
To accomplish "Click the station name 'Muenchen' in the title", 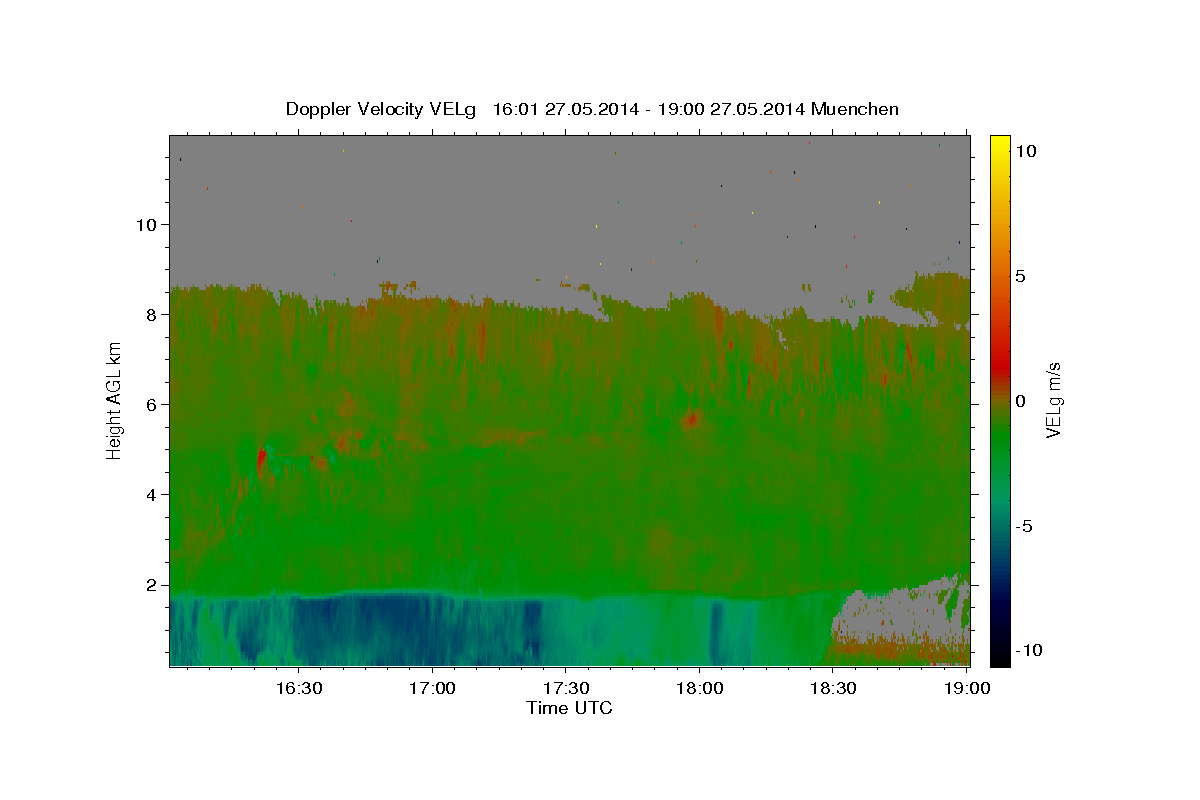I will (x=856, y=109).
